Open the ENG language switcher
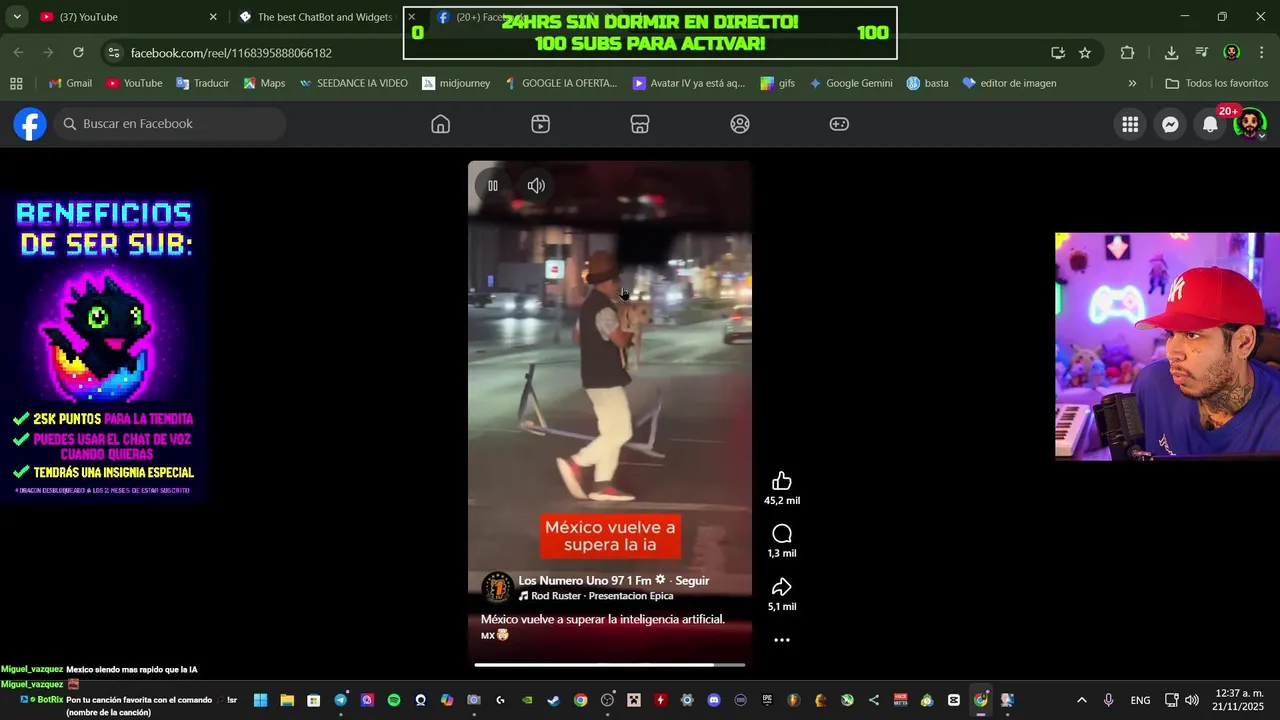Screen dimensions: 1280x720 1140,700
